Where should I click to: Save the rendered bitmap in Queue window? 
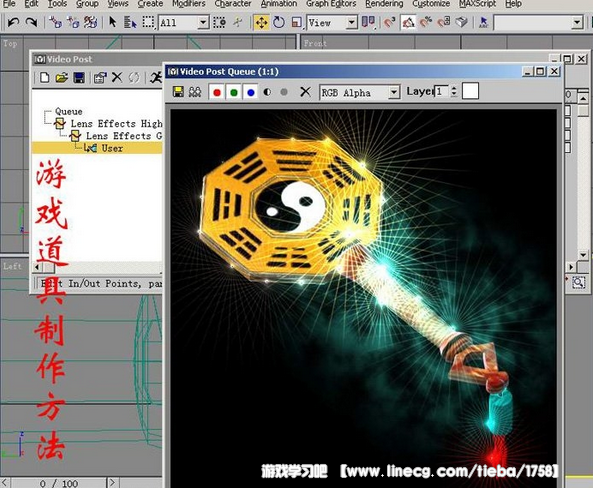point(178,92)
